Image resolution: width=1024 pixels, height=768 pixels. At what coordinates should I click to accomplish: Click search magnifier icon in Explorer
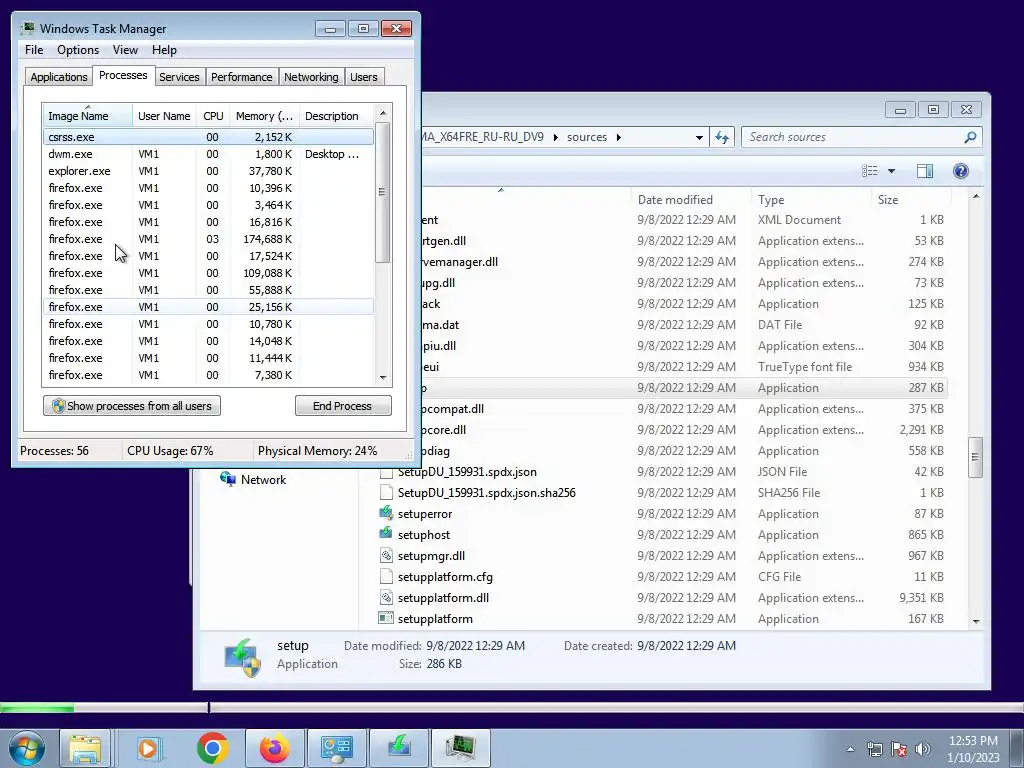(x=970, y=137)
